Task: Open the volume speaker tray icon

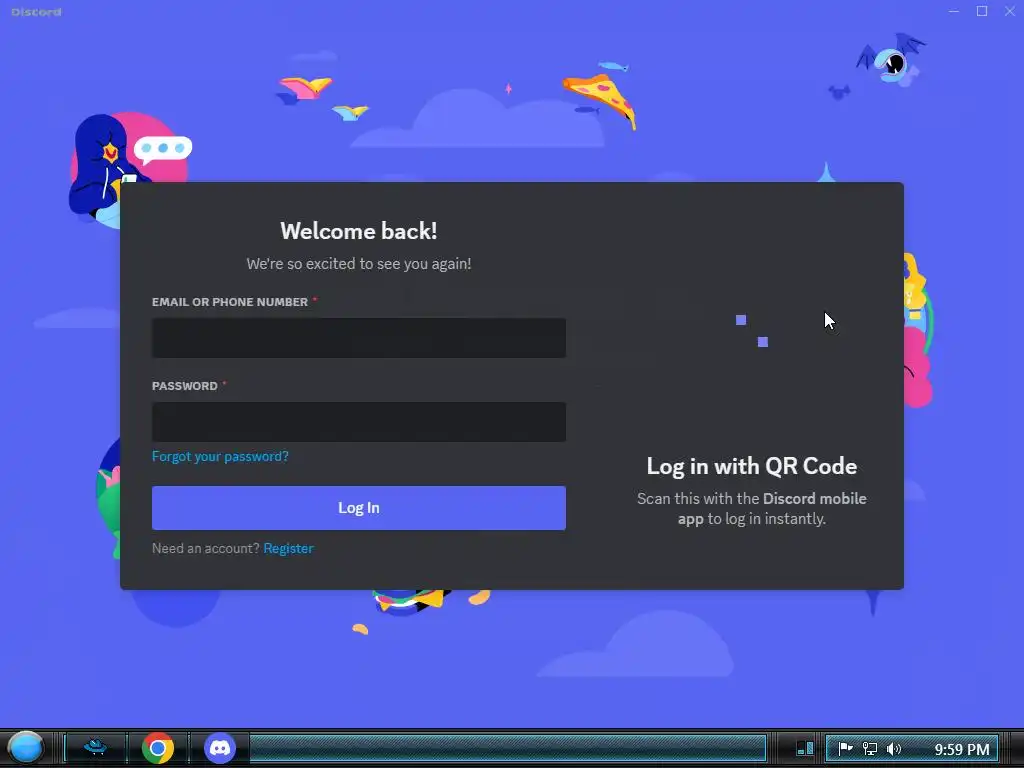Action: point(893,749)
